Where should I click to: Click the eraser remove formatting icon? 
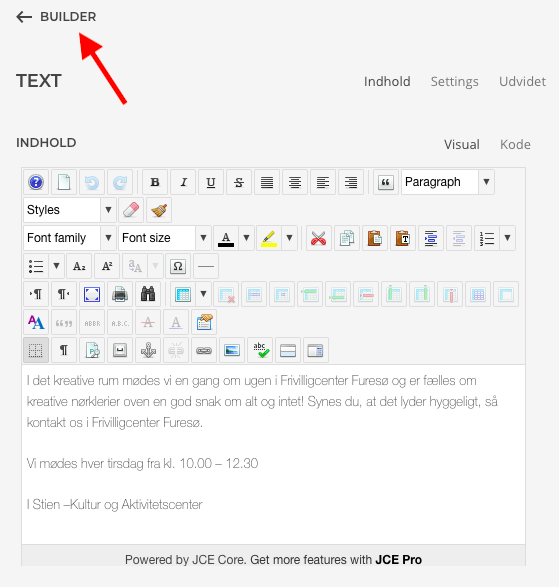pos(131,210)
